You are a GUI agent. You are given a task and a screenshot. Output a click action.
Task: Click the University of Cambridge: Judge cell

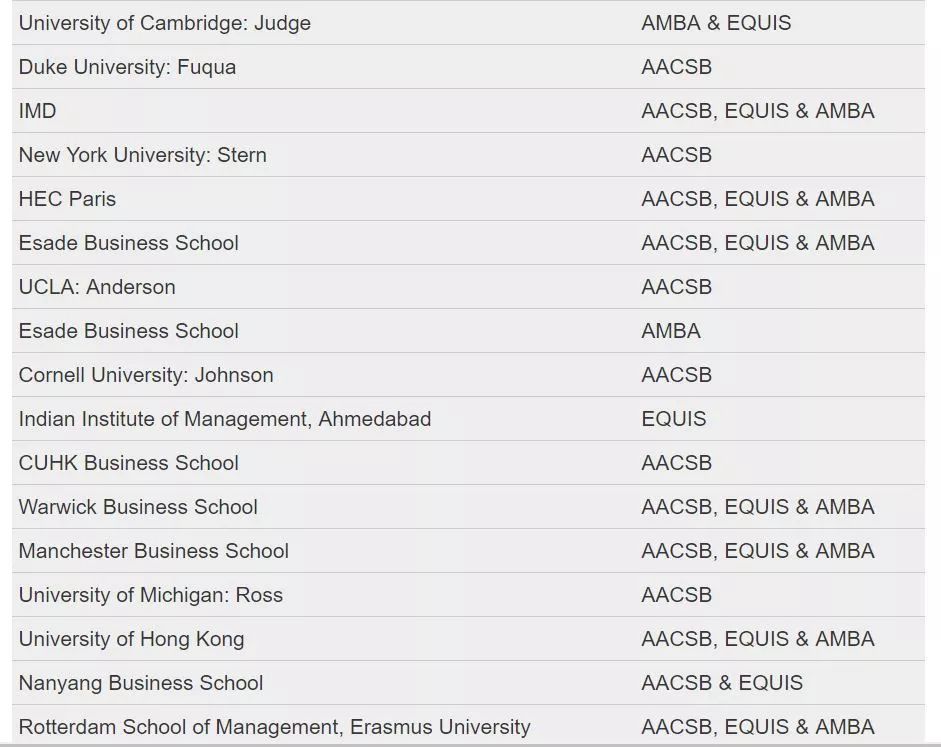165,23
